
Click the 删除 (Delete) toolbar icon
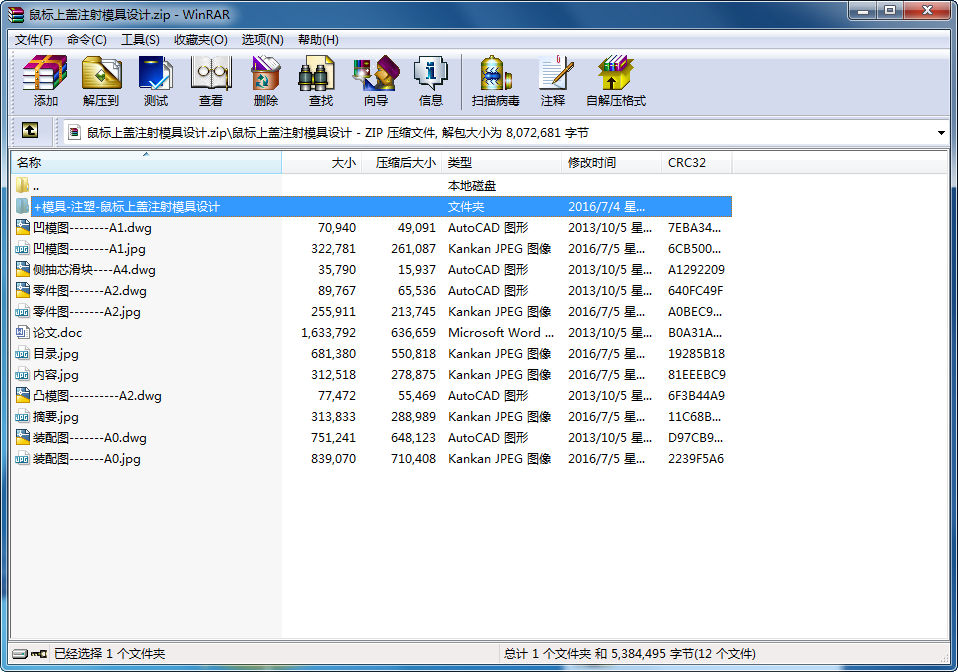[x=266, y=73]
